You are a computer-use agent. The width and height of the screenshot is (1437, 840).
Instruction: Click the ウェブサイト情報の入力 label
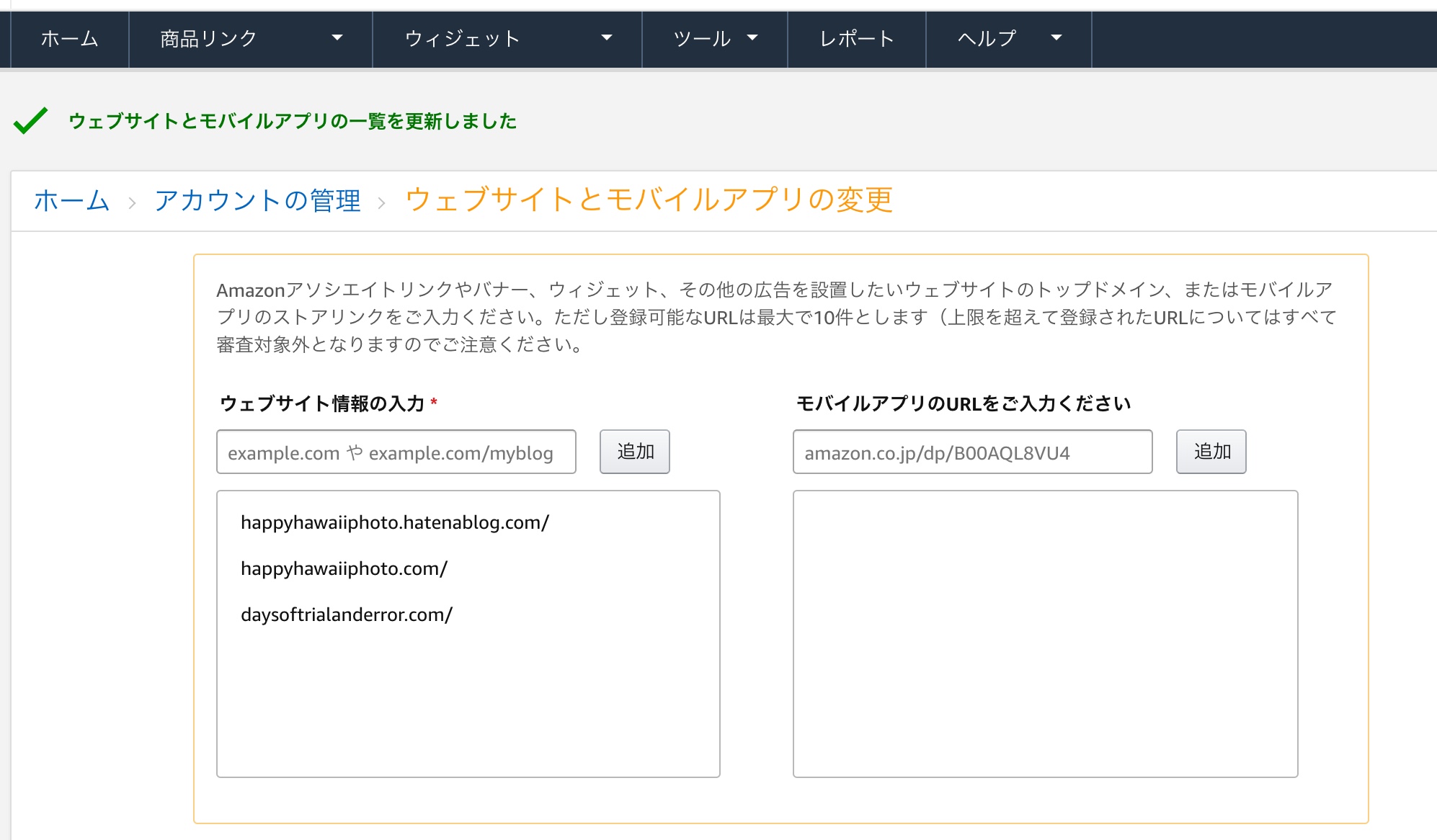coord(322,403)
